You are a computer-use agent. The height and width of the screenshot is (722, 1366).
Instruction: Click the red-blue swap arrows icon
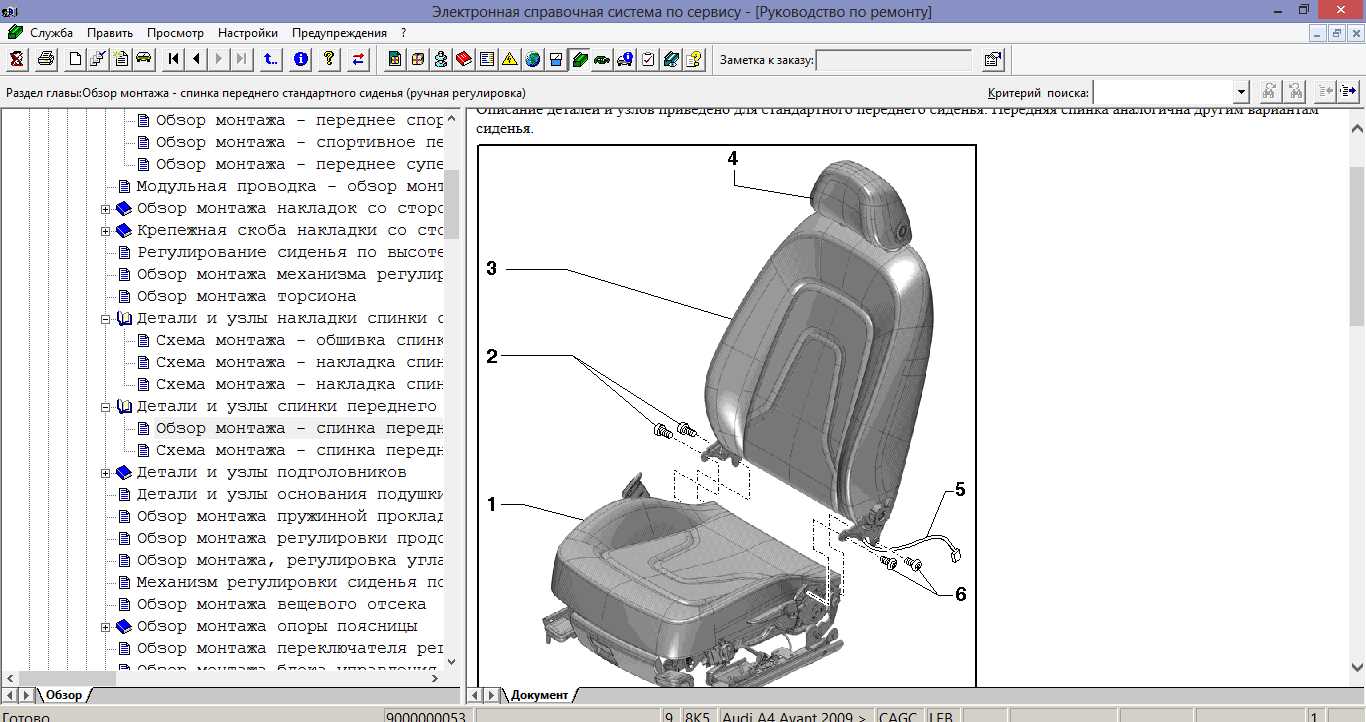(x=358, y=59)
